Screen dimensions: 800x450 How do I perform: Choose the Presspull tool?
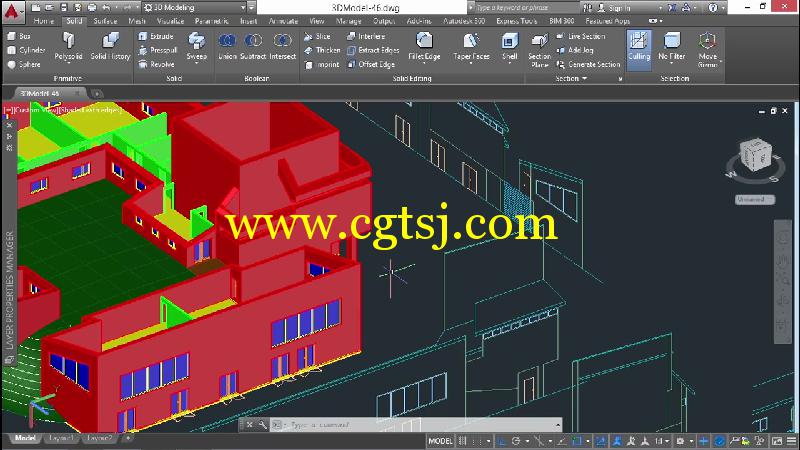point(158,50)
